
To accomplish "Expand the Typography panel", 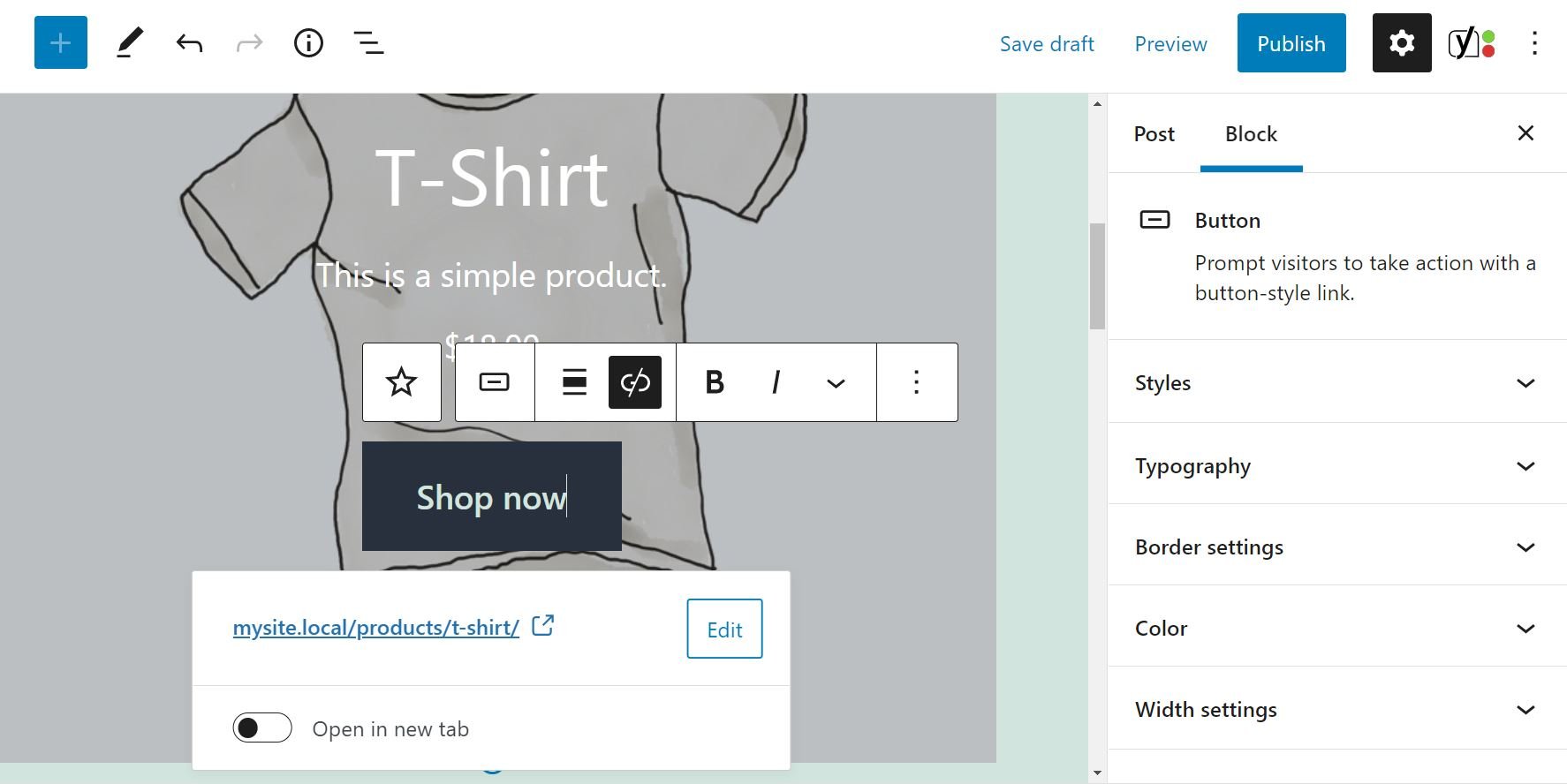I will 1336,466.
